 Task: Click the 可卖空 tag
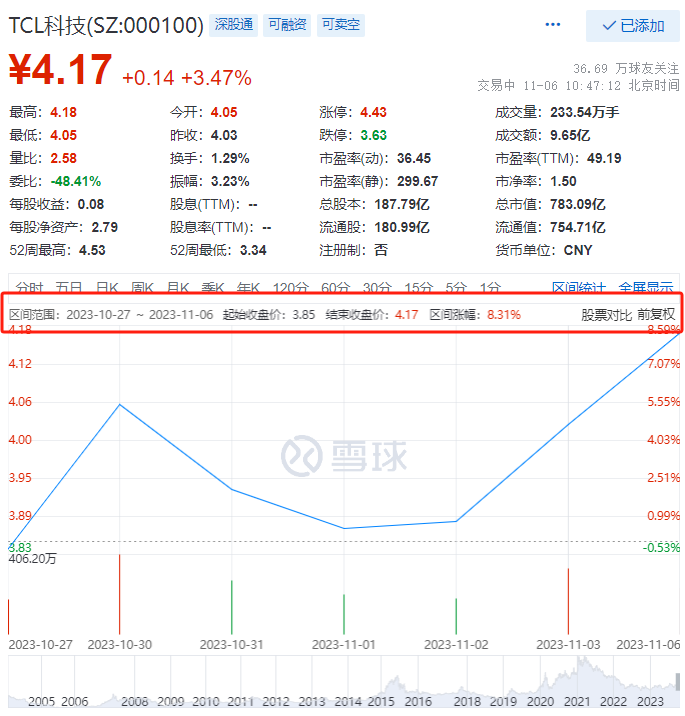341,25
